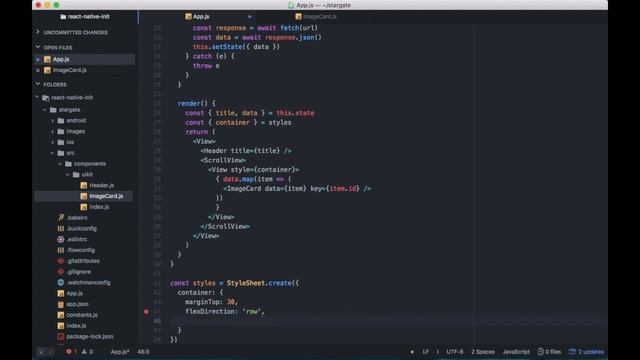Change the UTF-8 encoding in status bar

point(455,351)
